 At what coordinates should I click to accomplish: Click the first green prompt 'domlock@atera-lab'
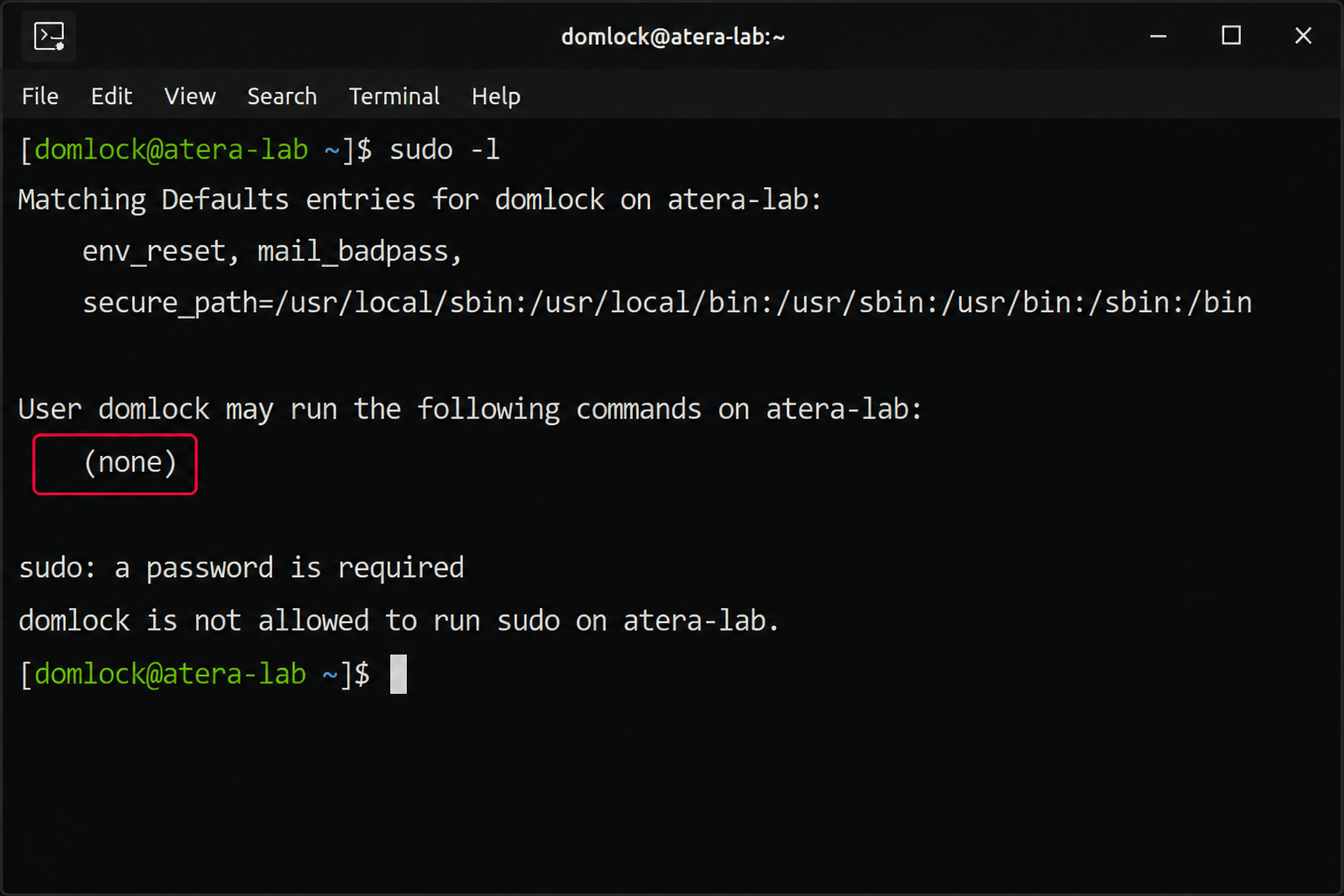[x=171, y=150]
